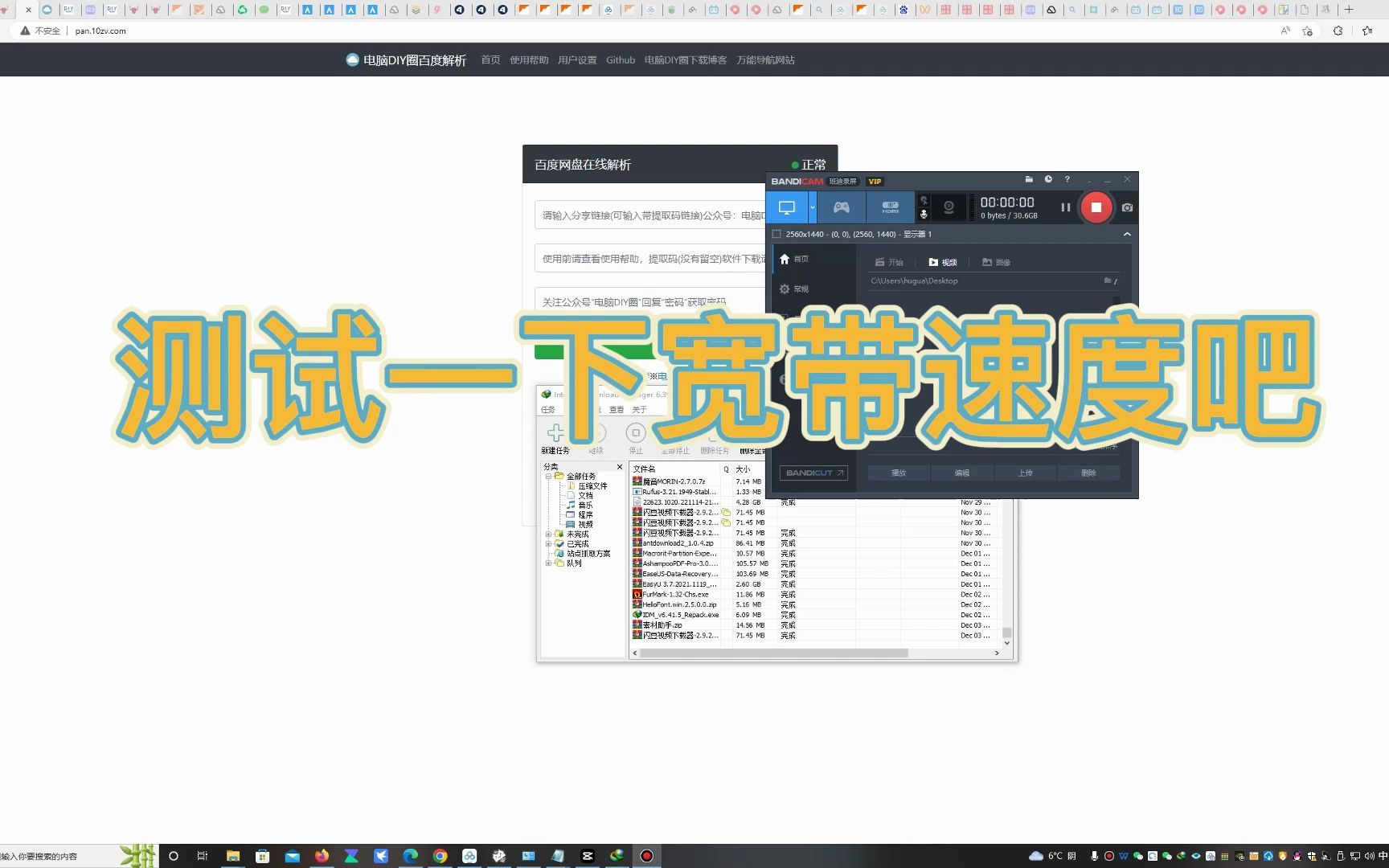Click 新建任务 plus icon in IDM

coord(555,432)
